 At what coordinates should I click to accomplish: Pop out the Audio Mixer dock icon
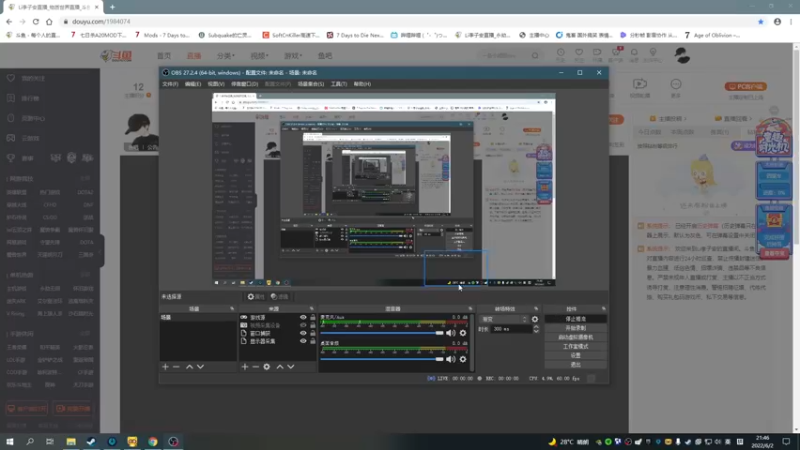[470, 309]
